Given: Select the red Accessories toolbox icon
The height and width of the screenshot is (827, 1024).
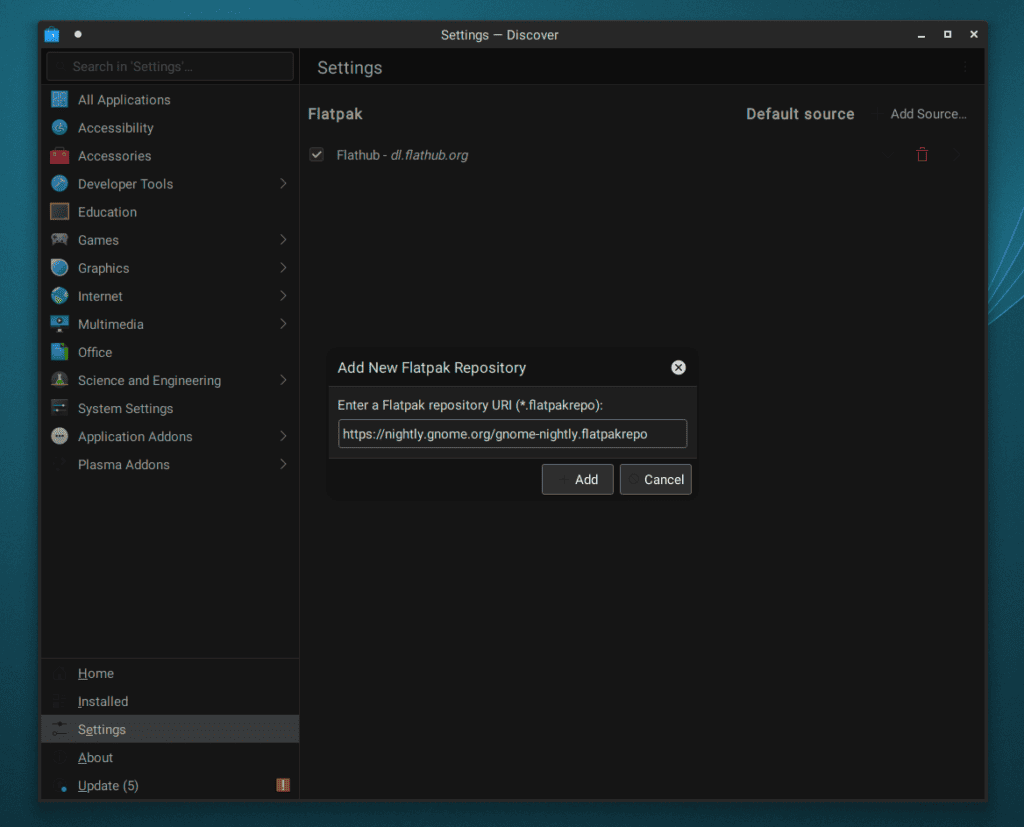Looking at the screenshot, I should click(60, 156).
